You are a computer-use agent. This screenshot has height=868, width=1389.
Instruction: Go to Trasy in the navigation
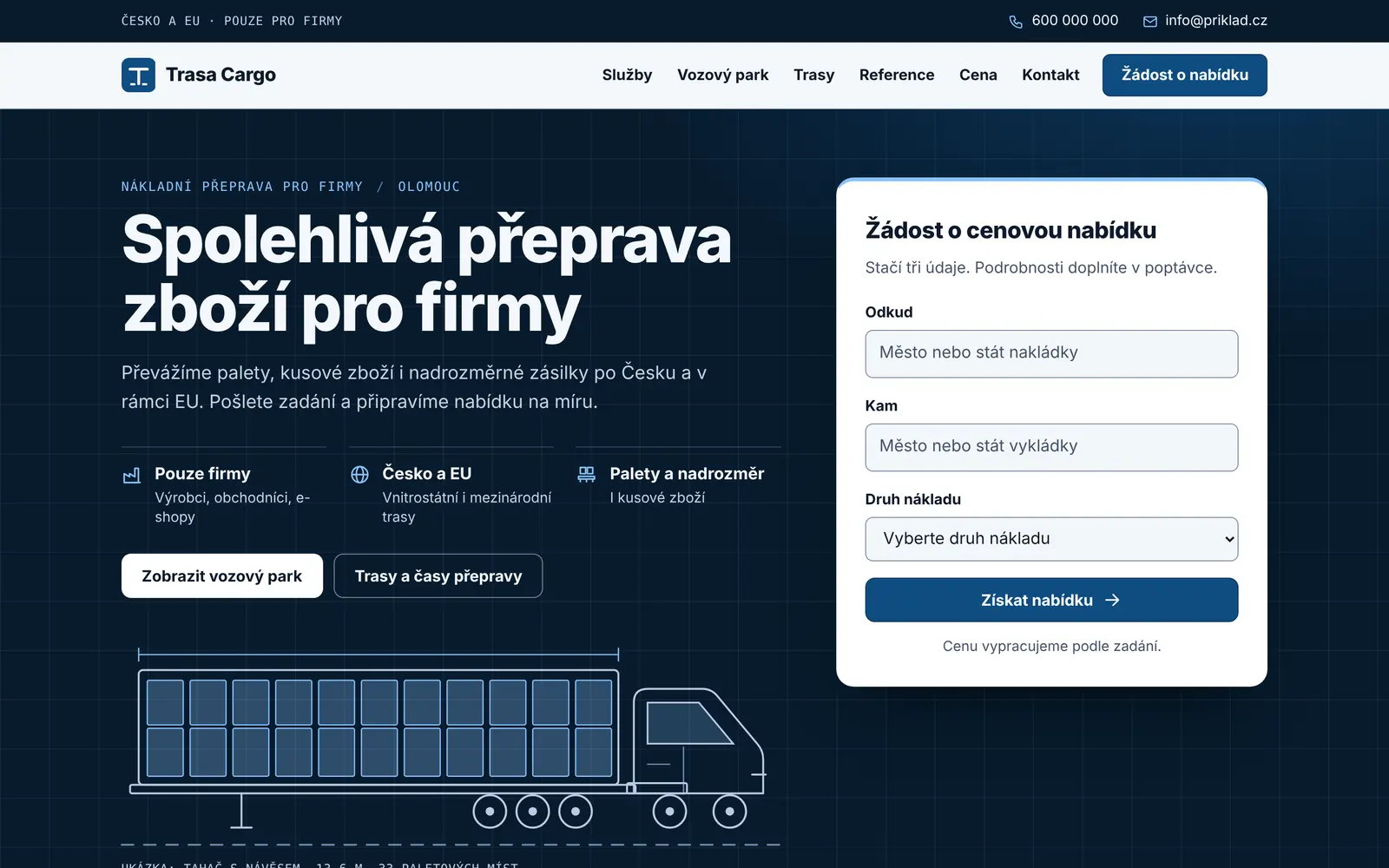tap(813, 75)
